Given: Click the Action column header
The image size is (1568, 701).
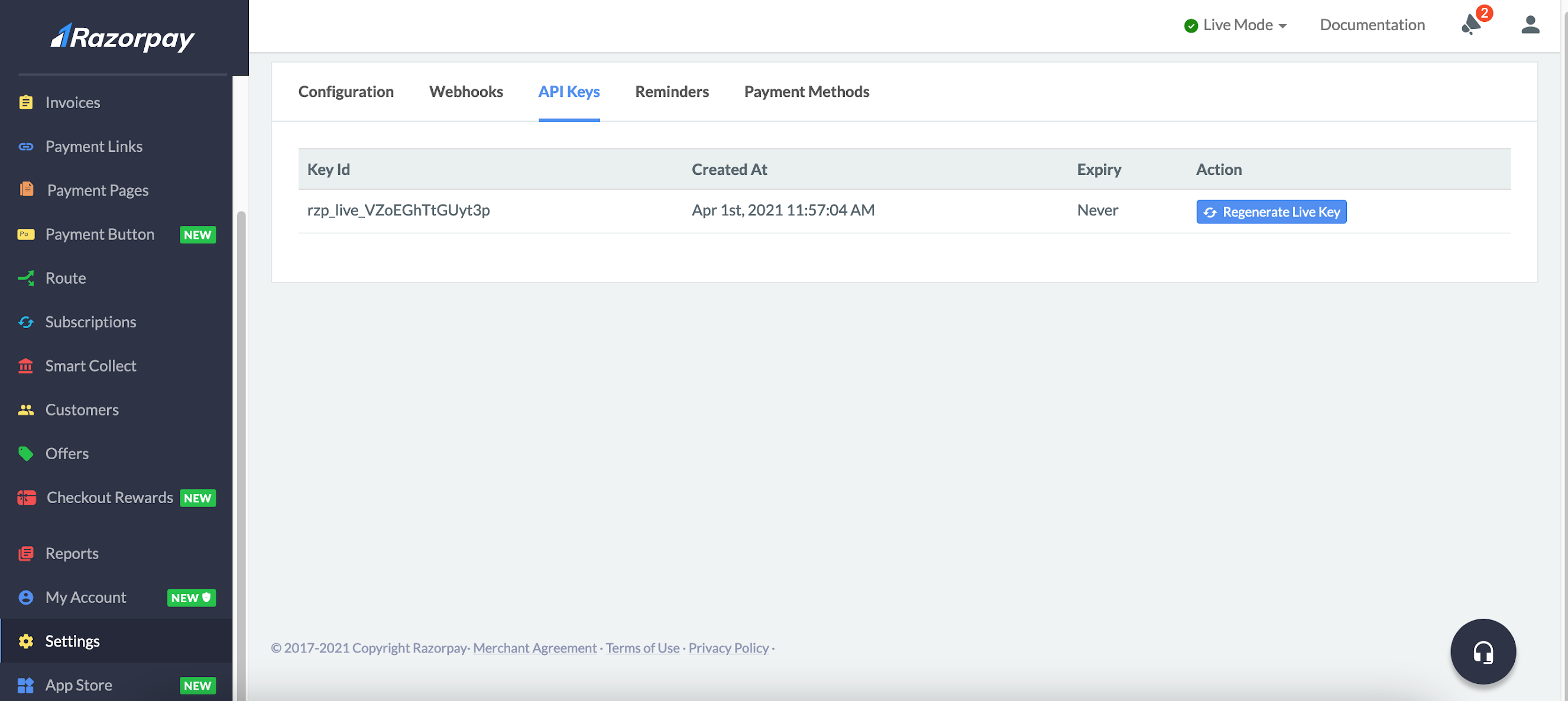Looking at the screenshot, I should pyautogui.click(x=1218, y=169).
